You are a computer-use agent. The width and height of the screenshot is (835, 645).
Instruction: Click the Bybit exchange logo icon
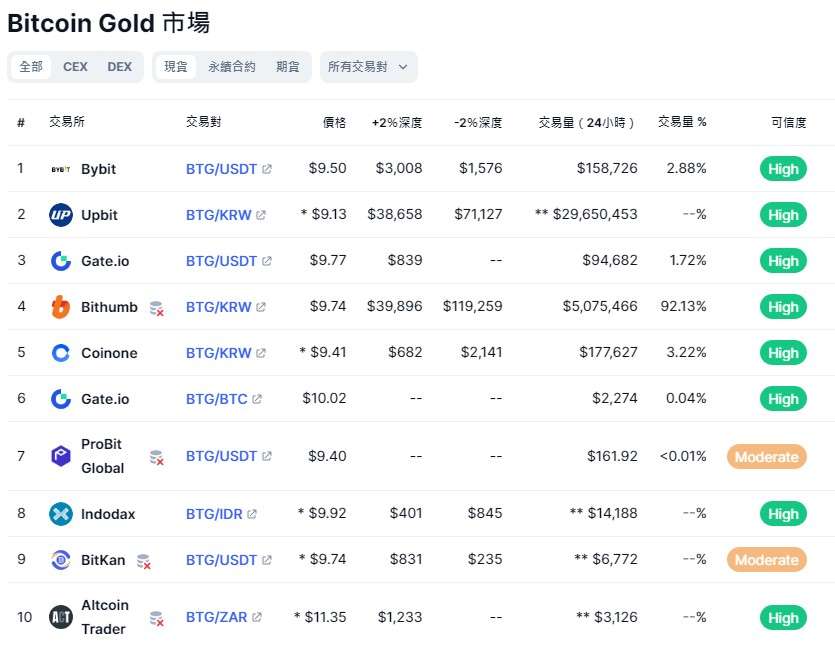pos(60,169)
